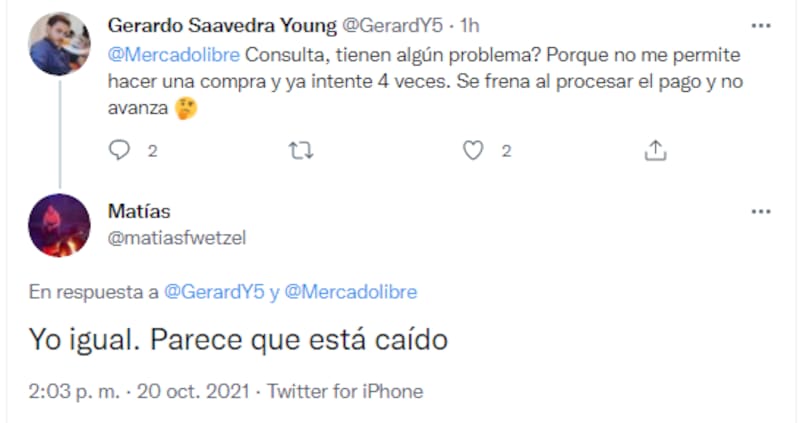Click the reply speech bubble icon
This screenshot has width=800, height=423.
[120, 150]
